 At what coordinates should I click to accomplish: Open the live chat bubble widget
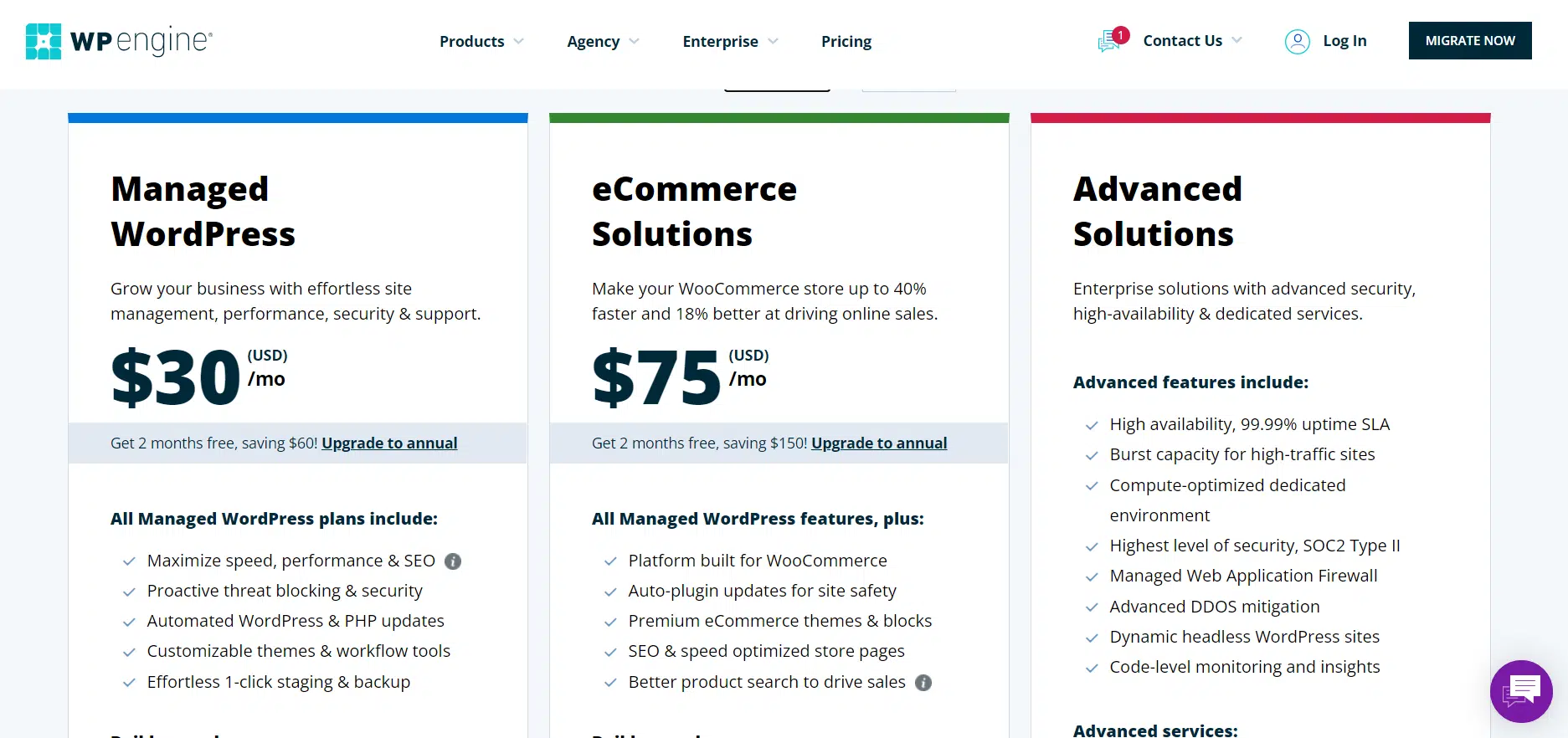(x=1520, y=691)
